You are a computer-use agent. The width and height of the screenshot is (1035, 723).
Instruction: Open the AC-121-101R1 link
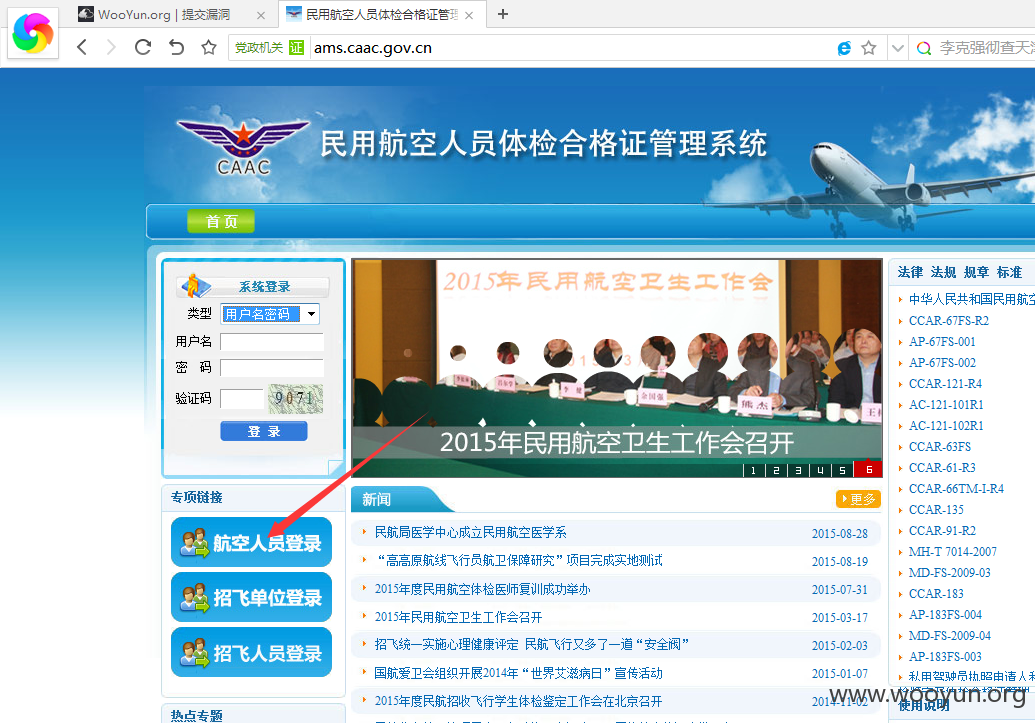click(946, 405)
